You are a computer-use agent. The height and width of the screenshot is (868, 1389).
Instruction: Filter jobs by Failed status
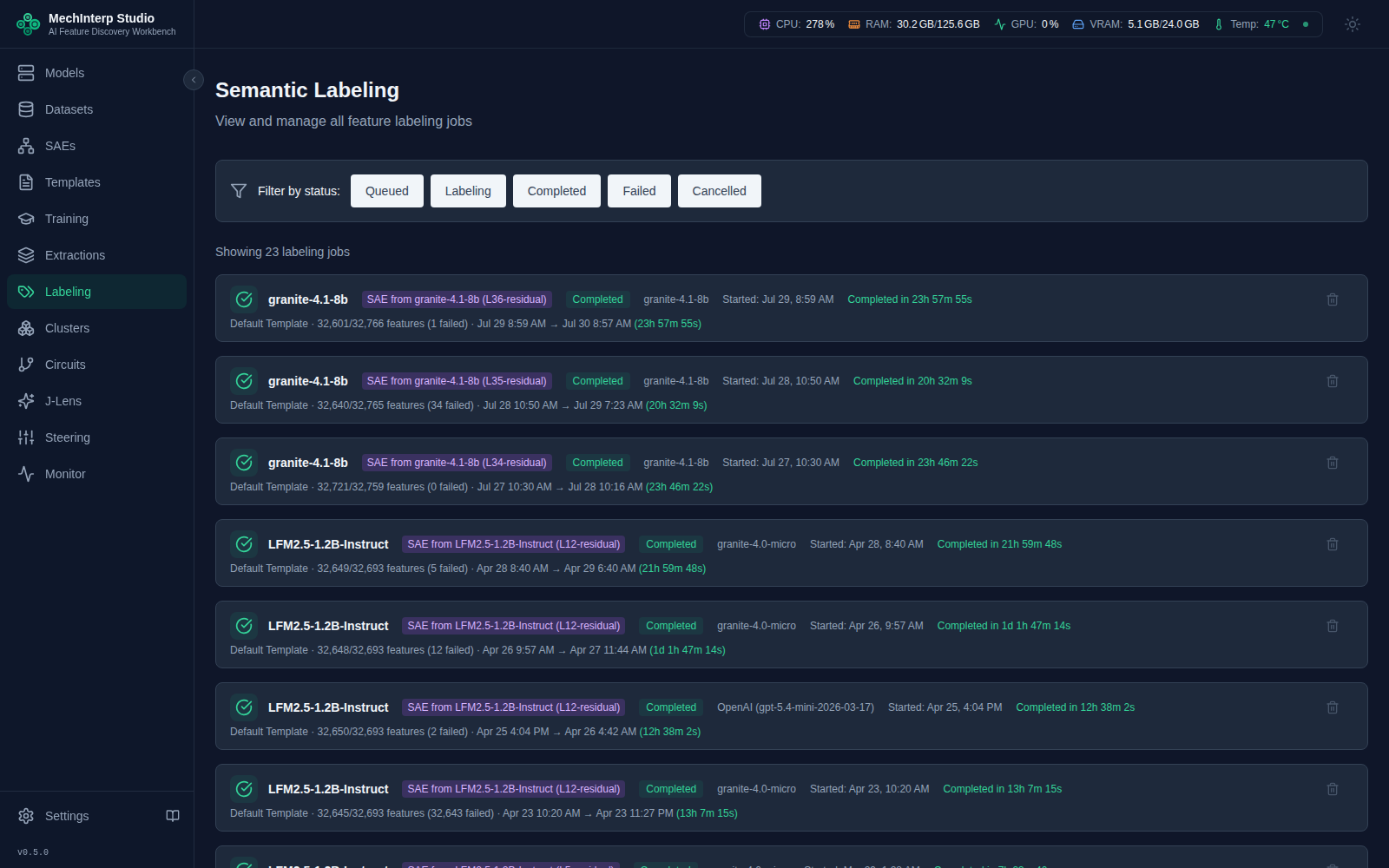(x=639, y=191)
